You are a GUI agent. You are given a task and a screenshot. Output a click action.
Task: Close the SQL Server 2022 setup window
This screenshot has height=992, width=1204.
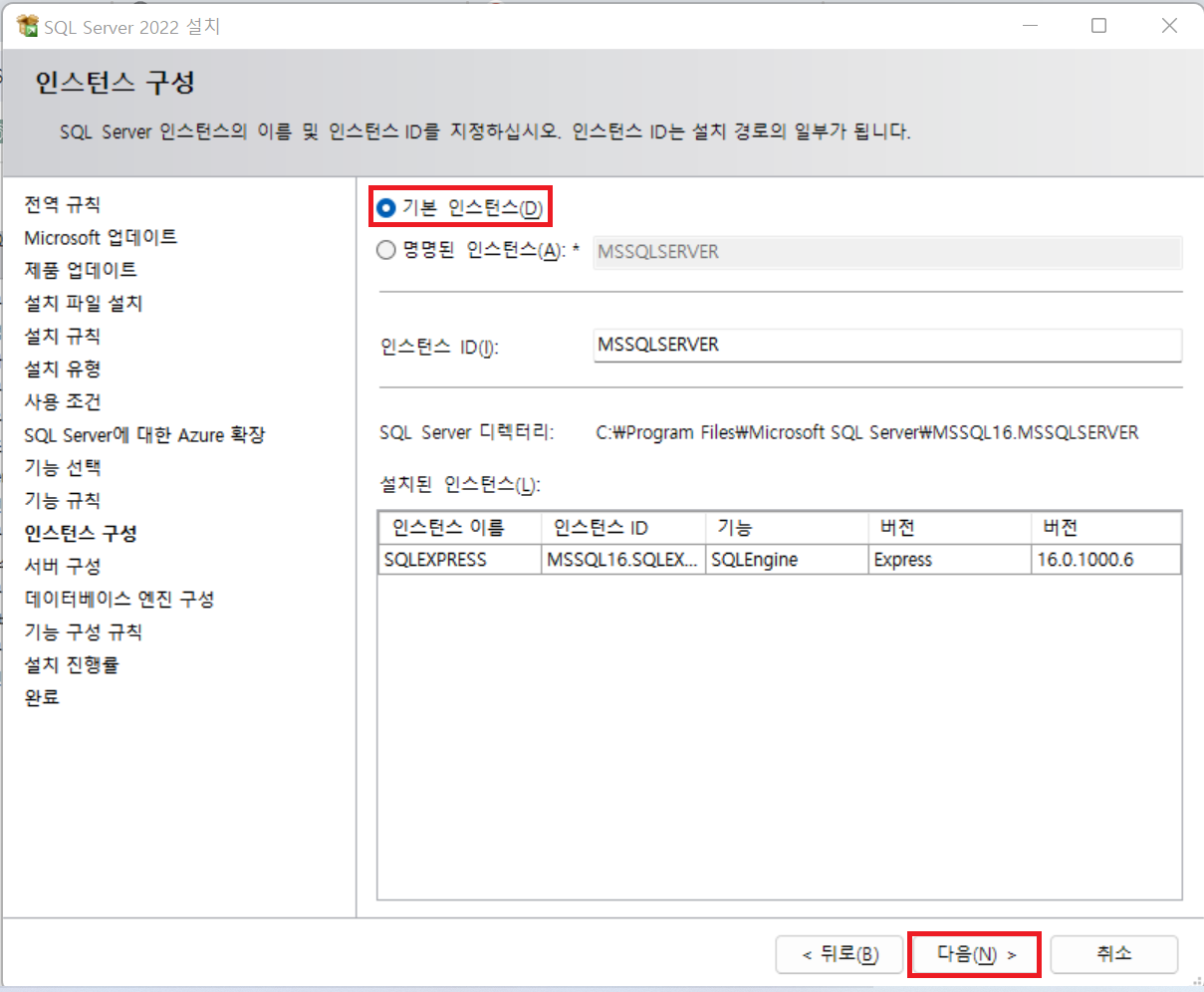[1170, 26]
